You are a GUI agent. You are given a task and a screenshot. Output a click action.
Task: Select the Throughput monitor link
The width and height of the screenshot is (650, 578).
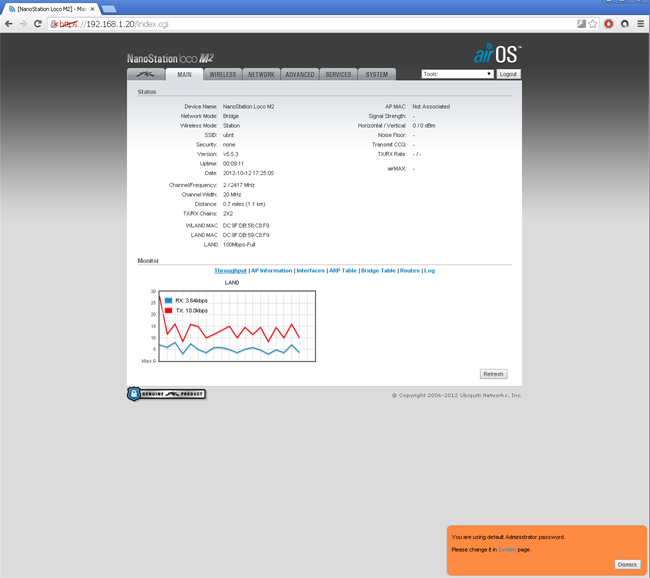point(230,271)
